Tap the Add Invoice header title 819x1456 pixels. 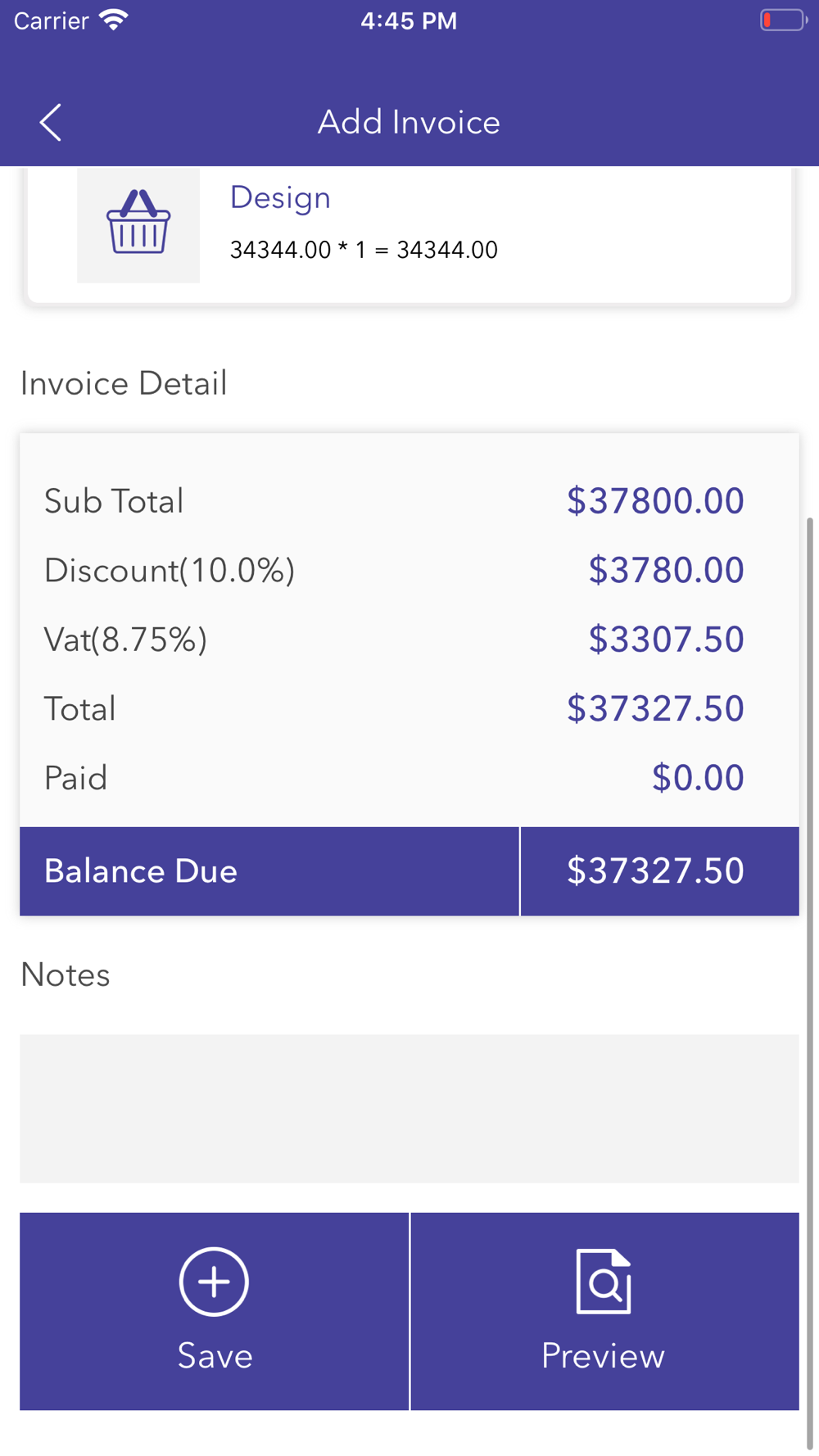409,122
